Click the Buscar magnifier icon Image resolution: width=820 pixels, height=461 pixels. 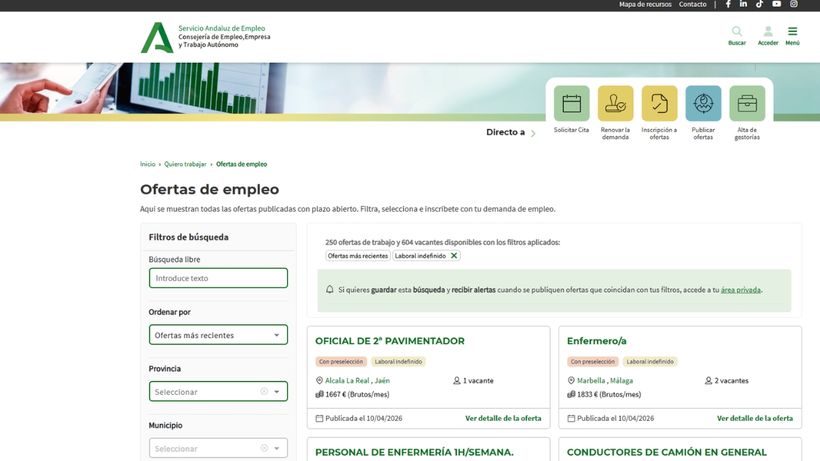point(737,32)
